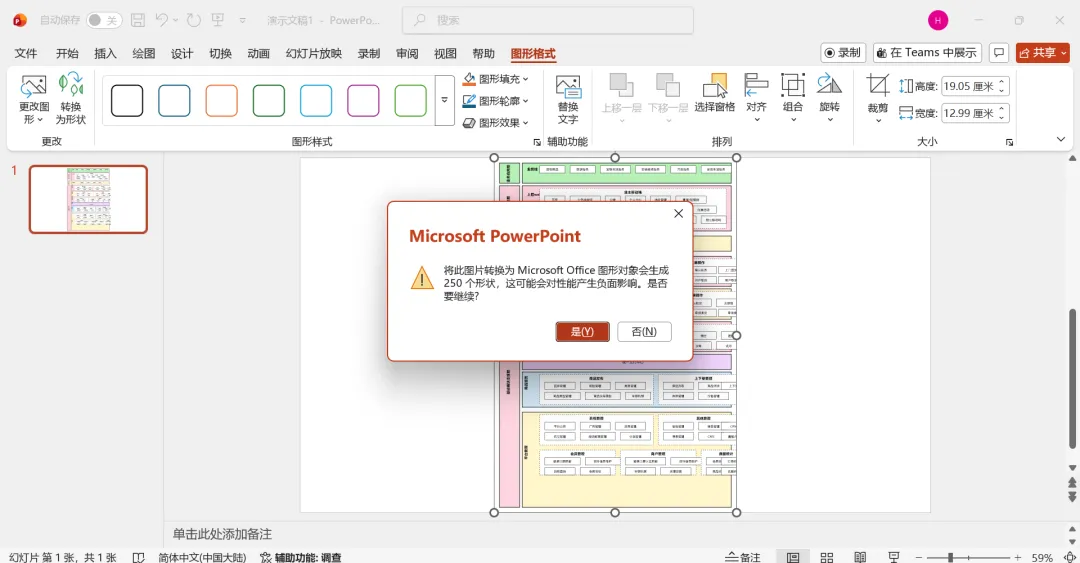1080x563 pixels.
Task: Select the black outline shape style
Action: click(127, 101)
